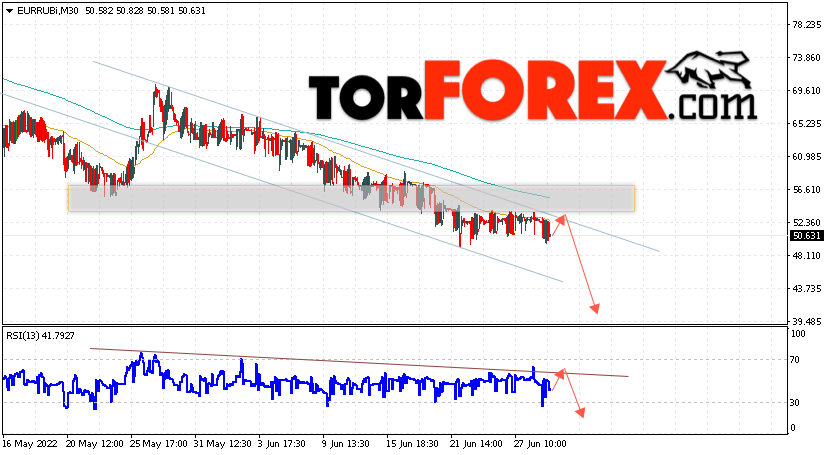
Task: Click the EURRUBi,M30 symbol label
Action: (48, 11)
